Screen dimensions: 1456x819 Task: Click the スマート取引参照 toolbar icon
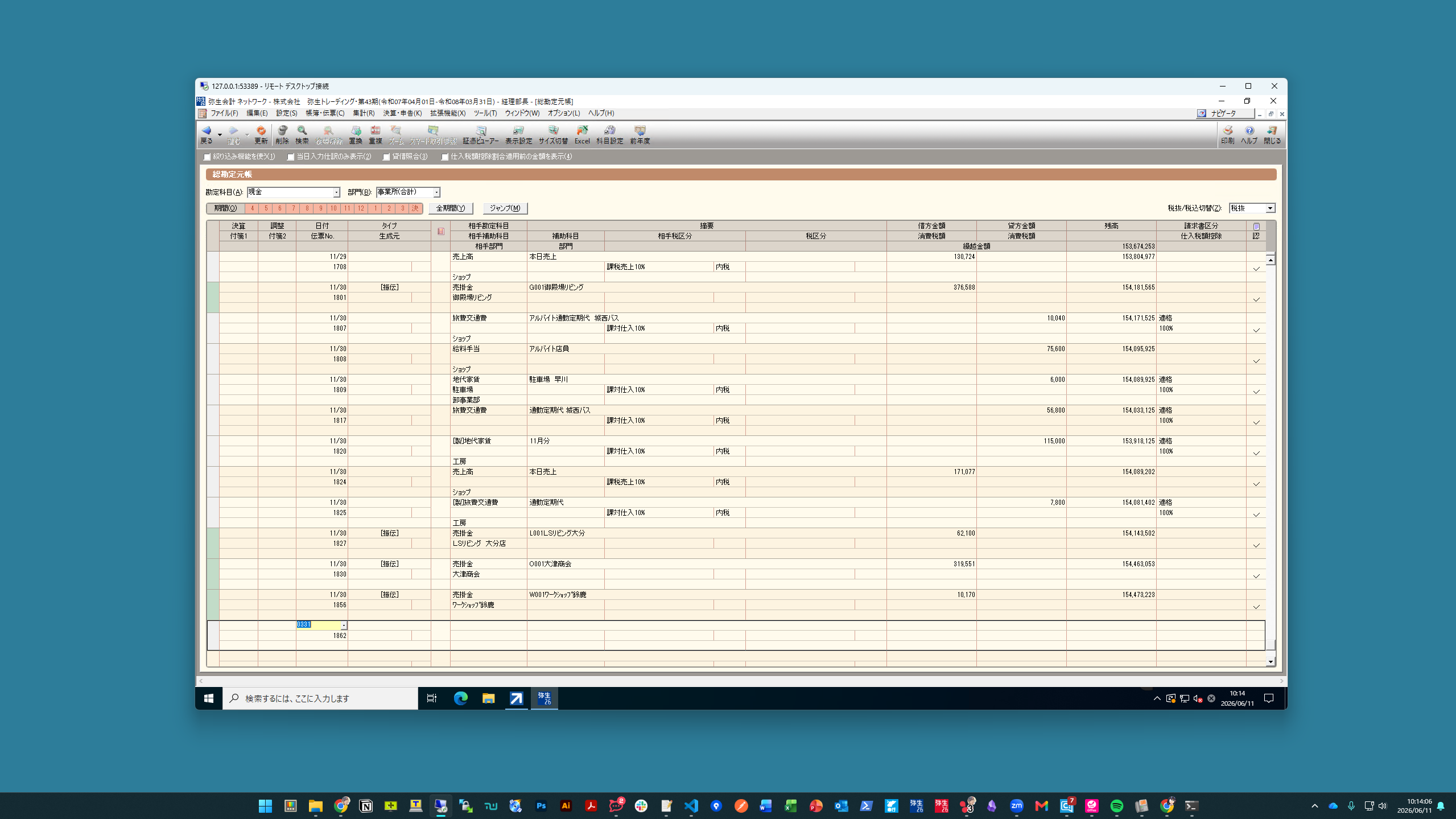point(433,134)
